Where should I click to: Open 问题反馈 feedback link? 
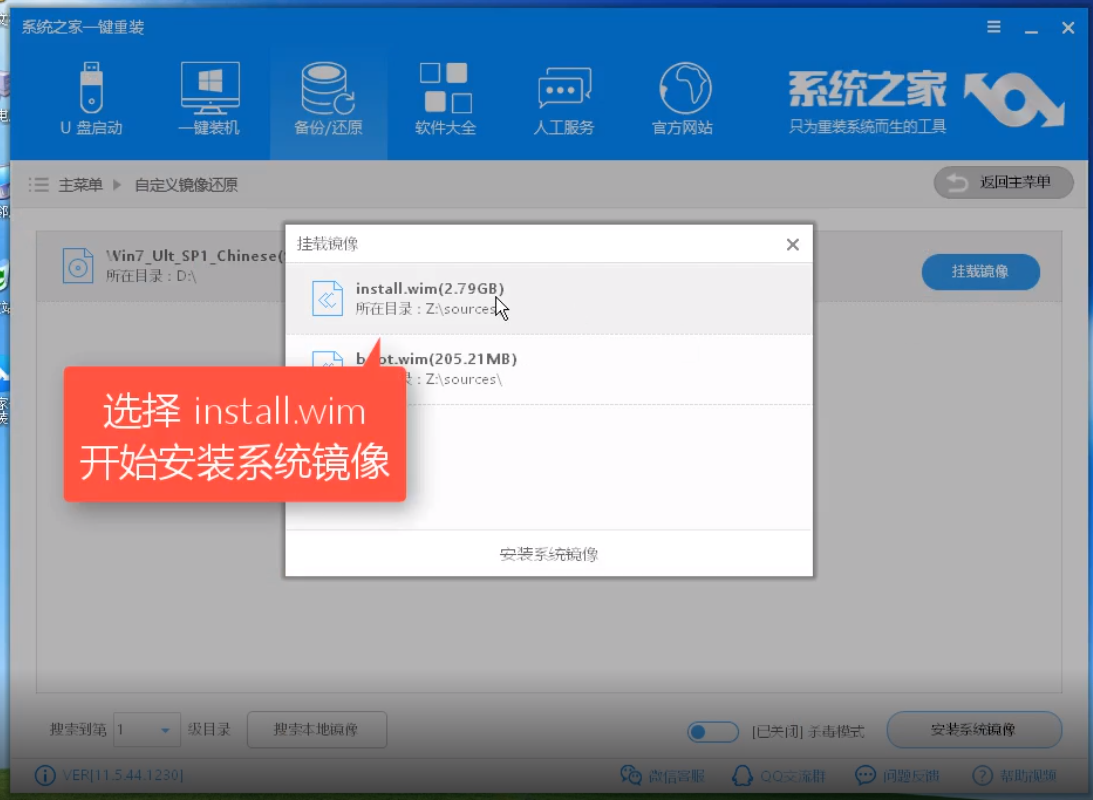(x=898, y=776)
